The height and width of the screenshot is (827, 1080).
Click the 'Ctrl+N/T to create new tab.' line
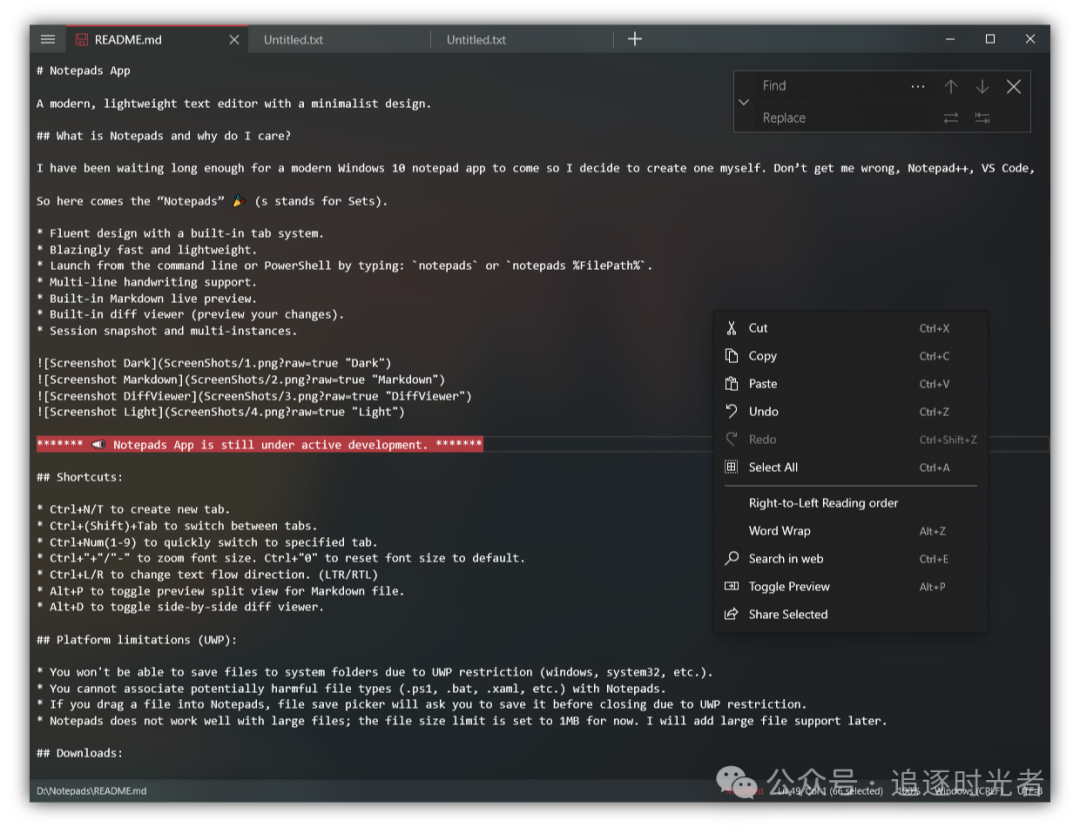[x=134, y=510]
